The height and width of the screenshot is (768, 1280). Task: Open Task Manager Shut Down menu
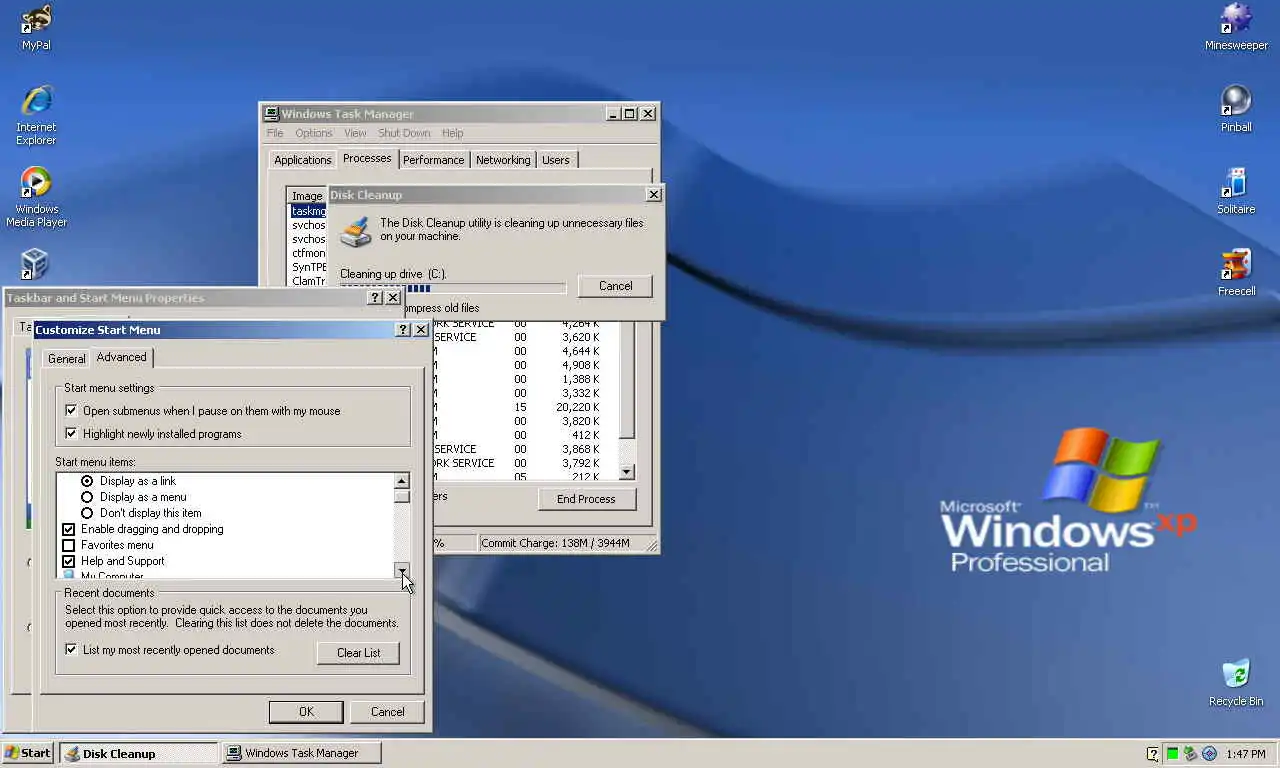click(404, 133)
